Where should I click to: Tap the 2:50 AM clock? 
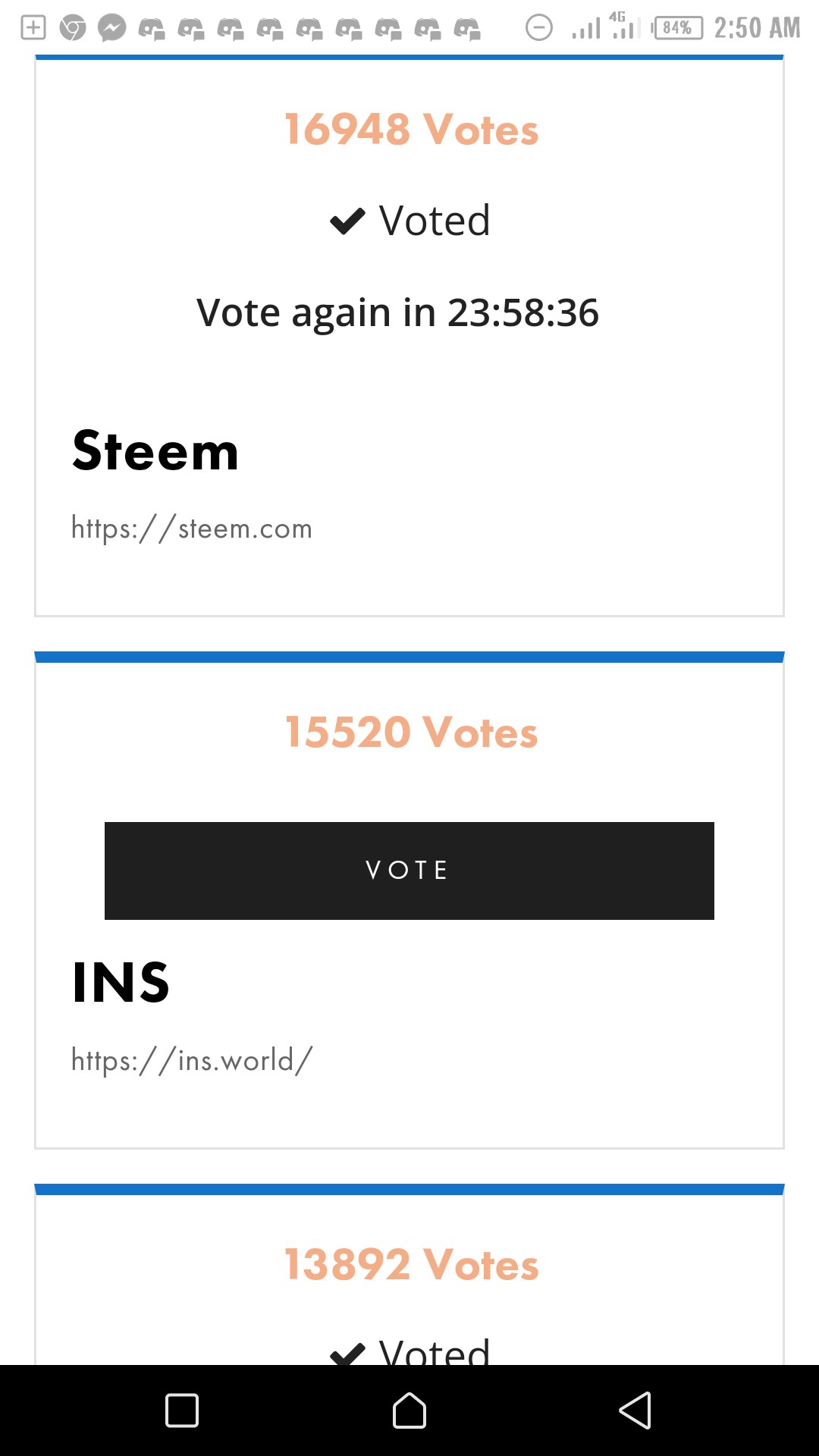coord(757,28)
